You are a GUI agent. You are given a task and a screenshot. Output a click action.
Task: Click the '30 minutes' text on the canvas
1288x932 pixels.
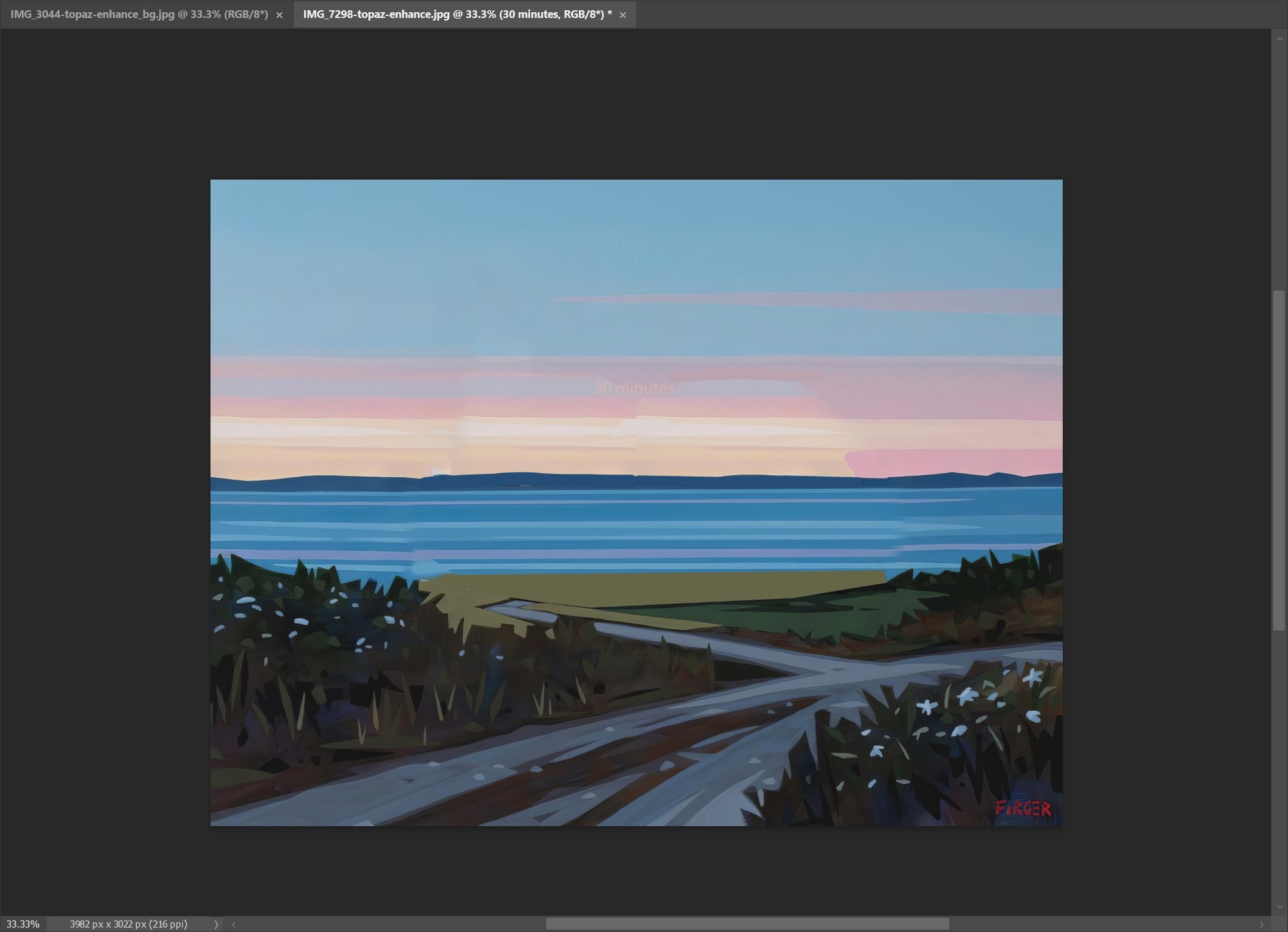tap(634, 388)
